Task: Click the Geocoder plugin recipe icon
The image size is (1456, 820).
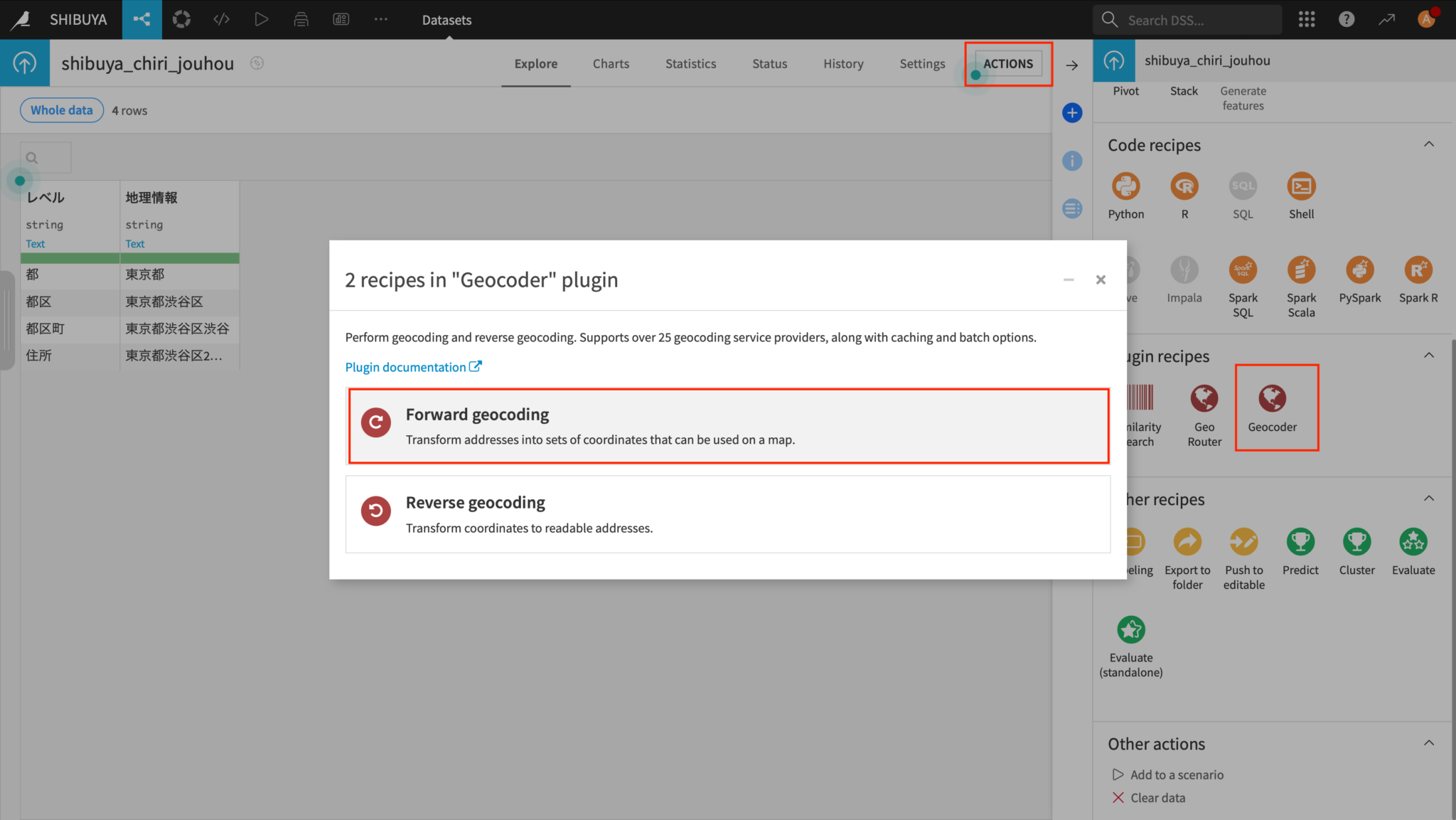Action: [x=1272, y=399]
